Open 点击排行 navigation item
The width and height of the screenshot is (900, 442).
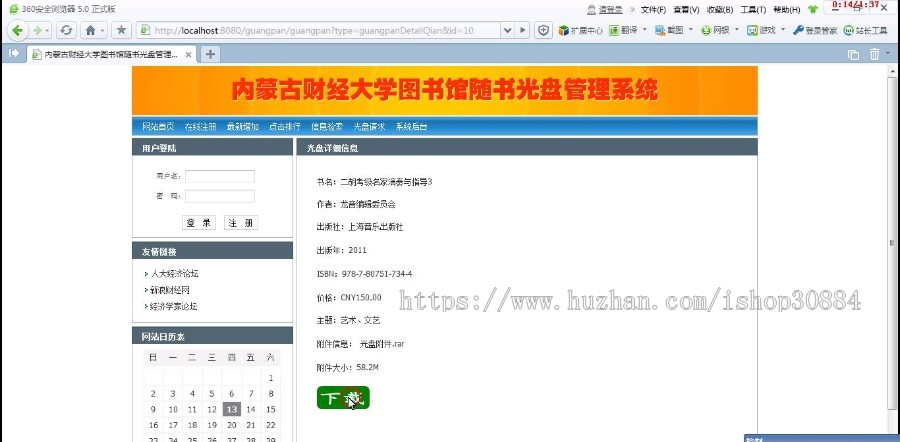[x=285, y=127]
